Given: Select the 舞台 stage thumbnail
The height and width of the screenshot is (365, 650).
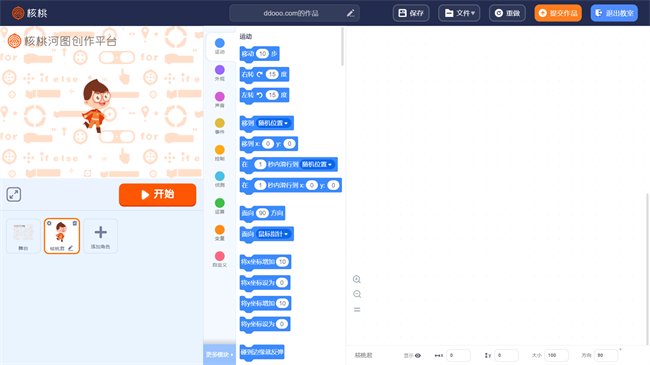Looking at the screenshot, I should pyautogui.click(x=23, y=236).
